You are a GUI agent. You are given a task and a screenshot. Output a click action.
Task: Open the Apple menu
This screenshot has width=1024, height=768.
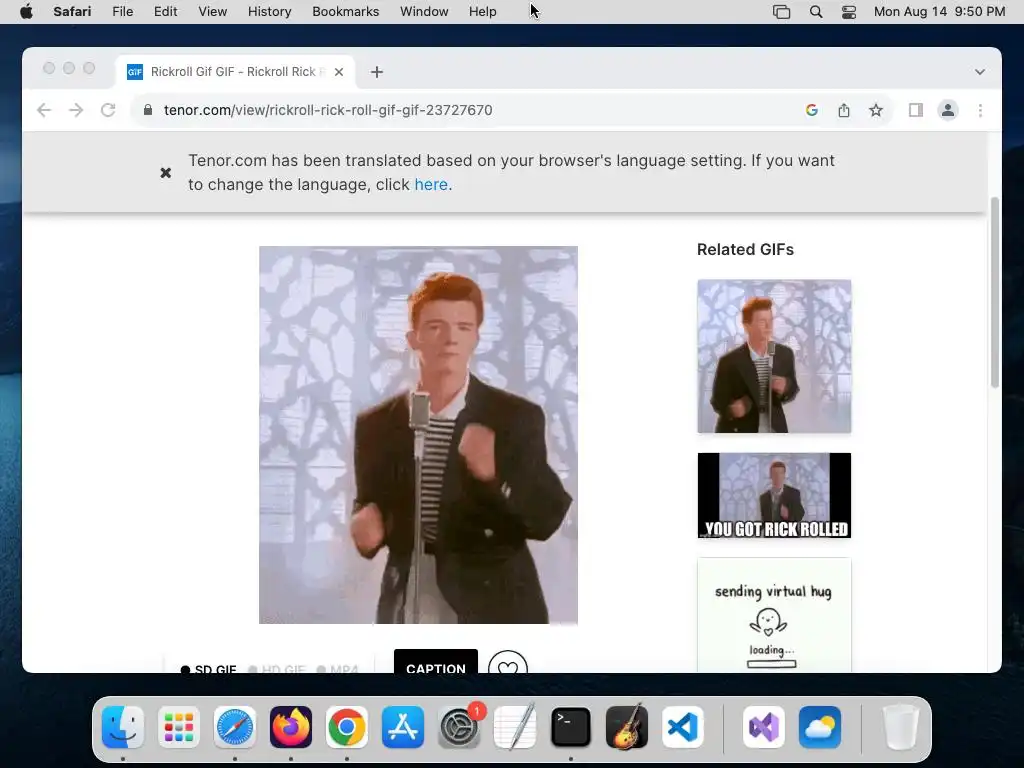click(x=26, y=12)
